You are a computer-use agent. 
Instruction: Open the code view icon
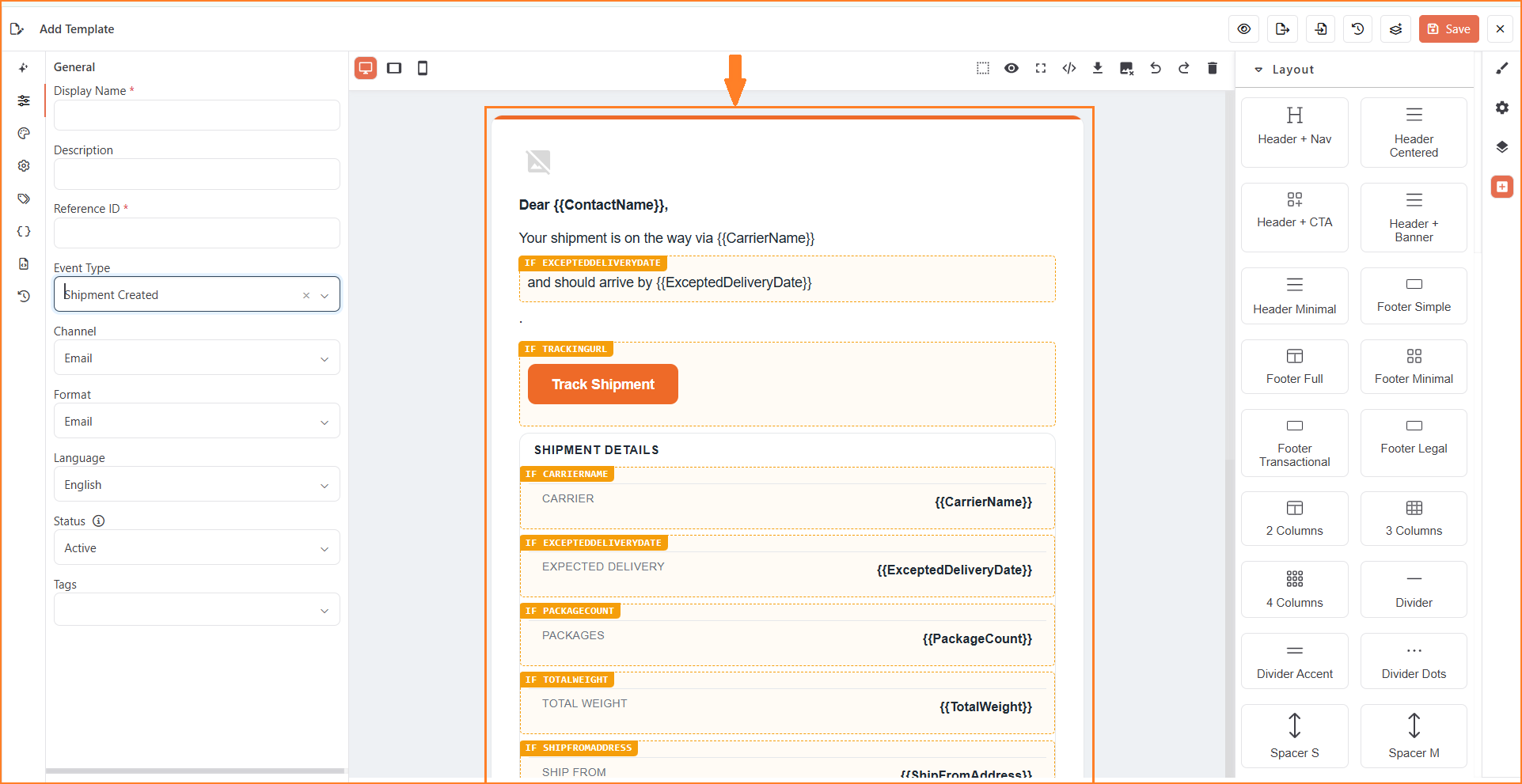pyautogui.click(x=1069, y=68)
